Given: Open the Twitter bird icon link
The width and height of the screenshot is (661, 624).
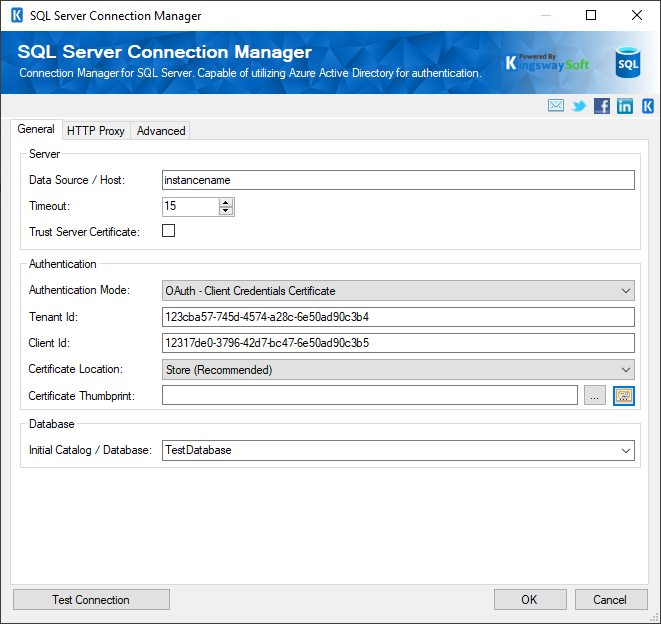Looking at the screenshot, I should pyautogui.click(x=579, y=106).
